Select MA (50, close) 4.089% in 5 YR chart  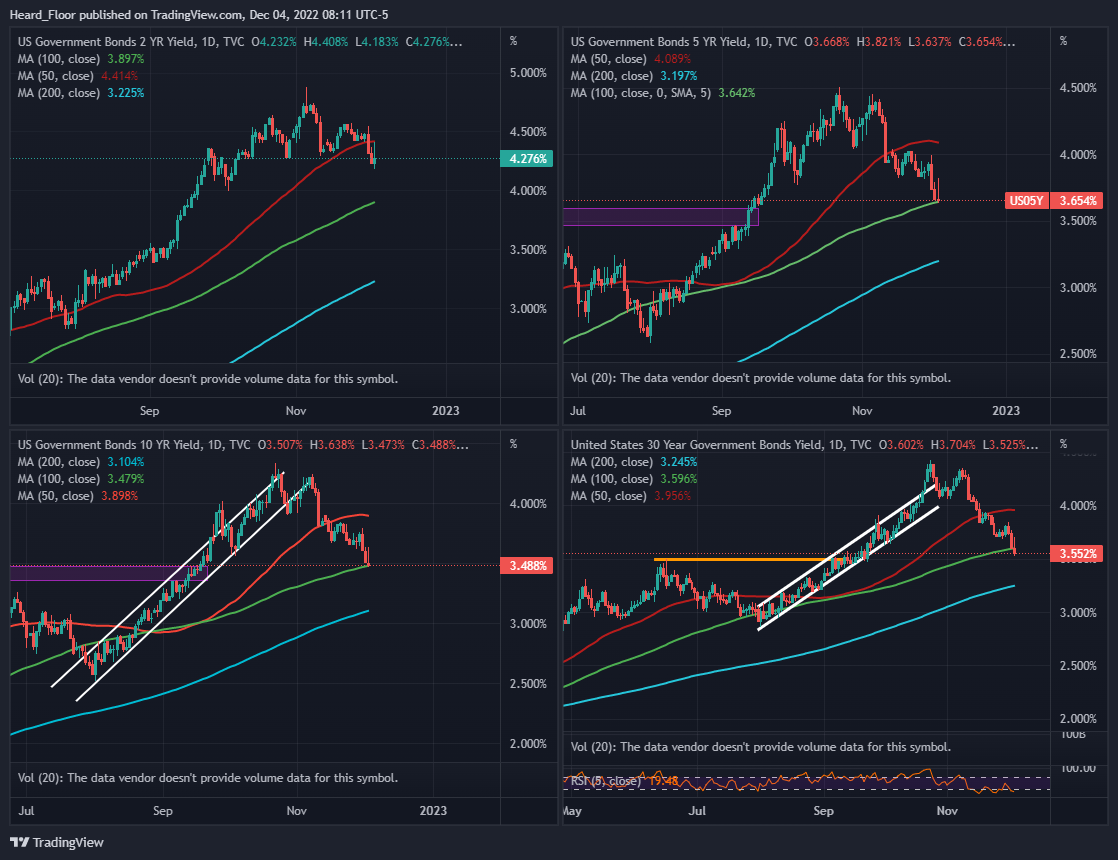pos(630,59)
